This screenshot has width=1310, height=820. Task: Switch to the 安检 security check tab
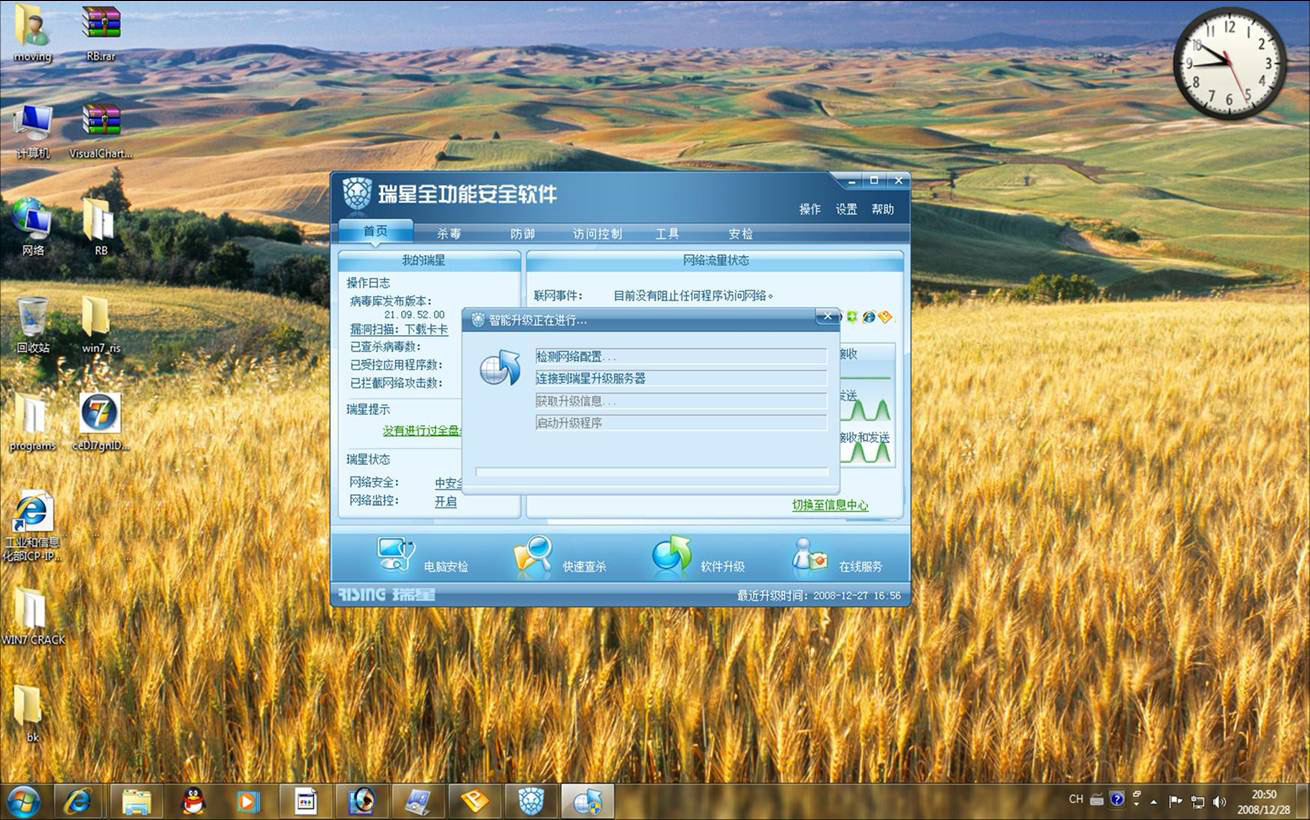click(740, 233)
